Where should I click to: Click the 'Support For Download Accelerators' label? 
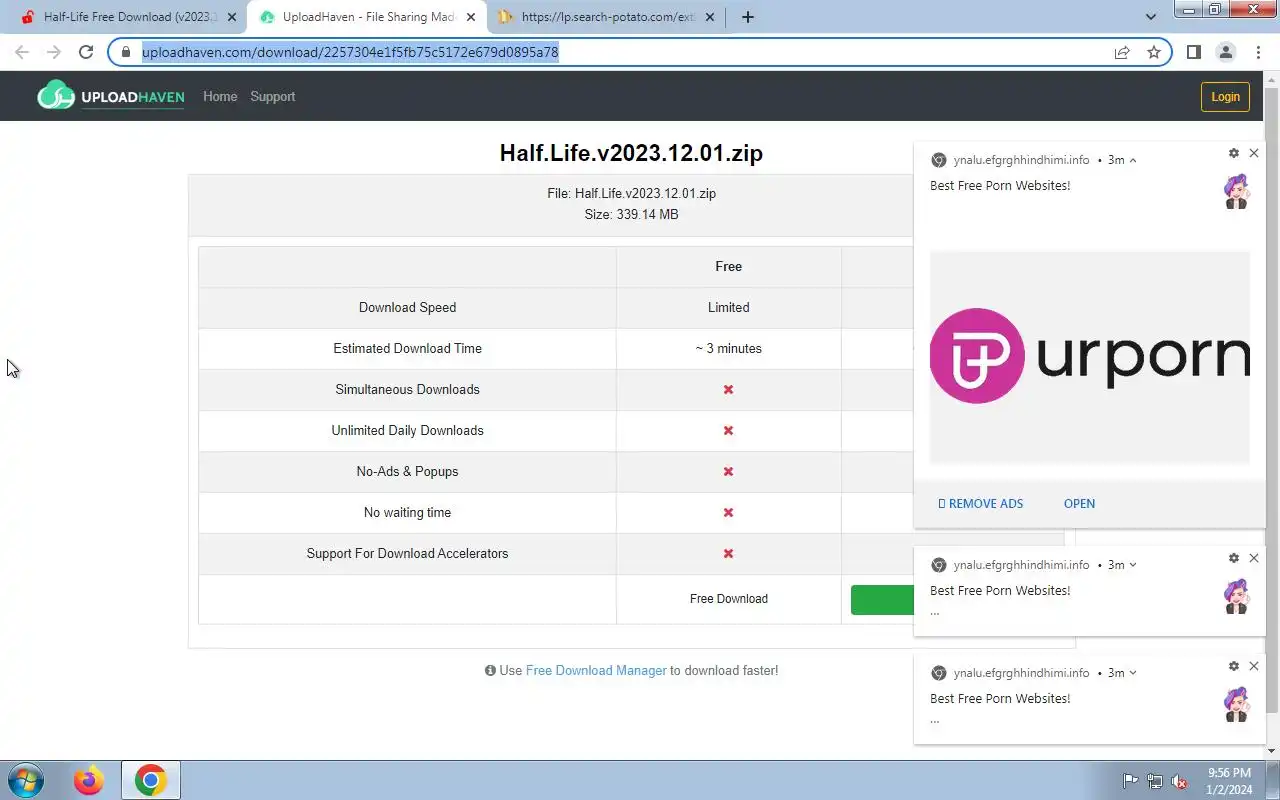(408, 554)
